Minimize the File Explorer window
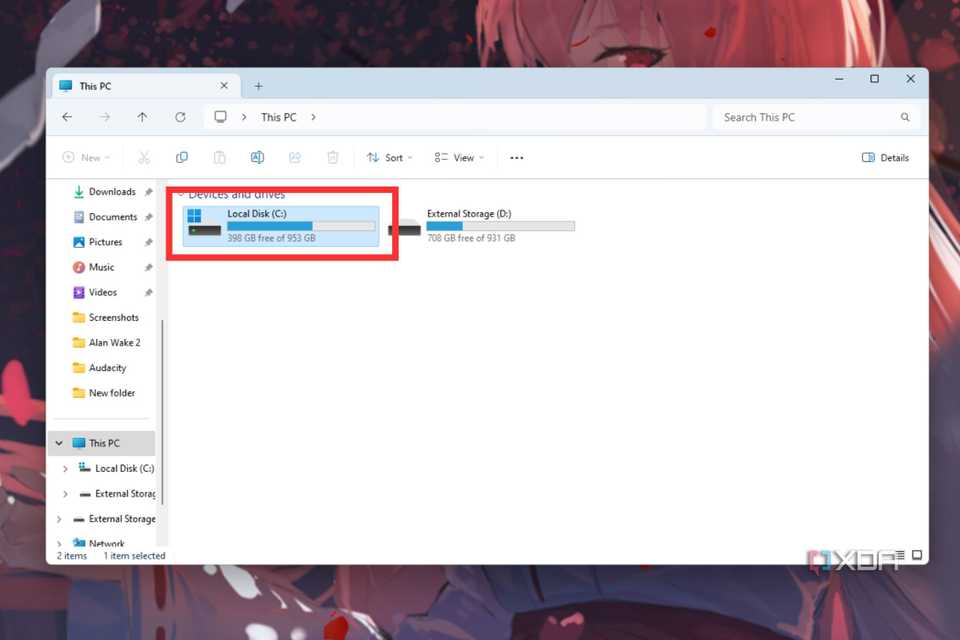This screenshot has height=640, width=960. 839,78
